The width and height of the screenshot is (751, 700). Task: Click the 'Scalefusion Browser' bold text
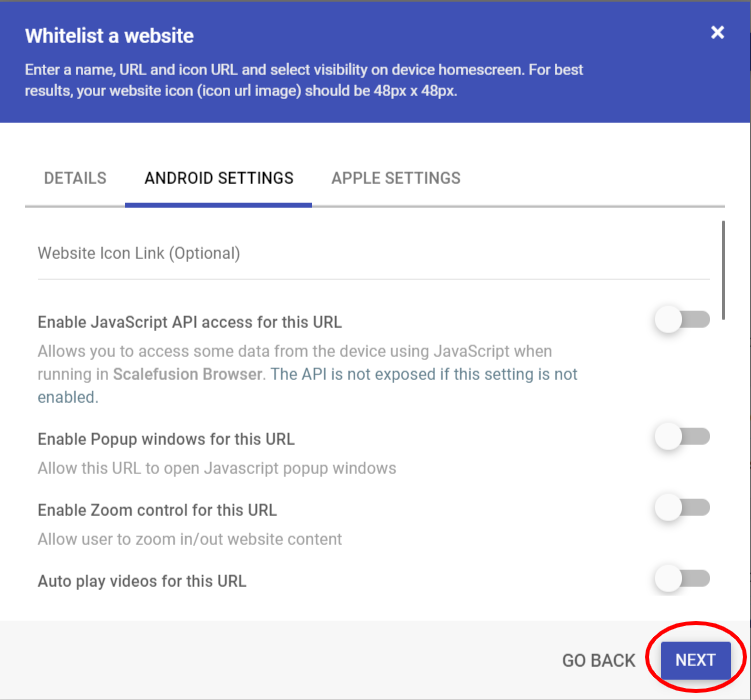187,374
